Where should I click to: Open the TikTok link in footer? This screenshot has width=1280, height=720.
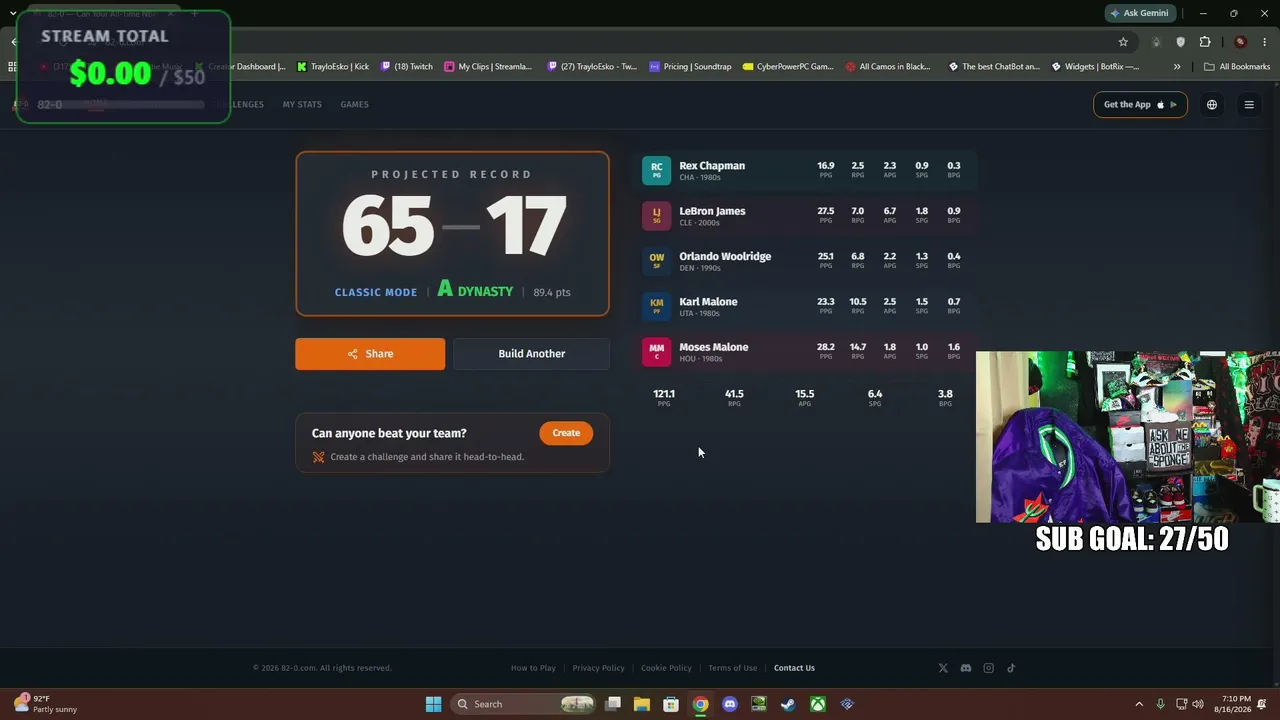[1011, 668]
